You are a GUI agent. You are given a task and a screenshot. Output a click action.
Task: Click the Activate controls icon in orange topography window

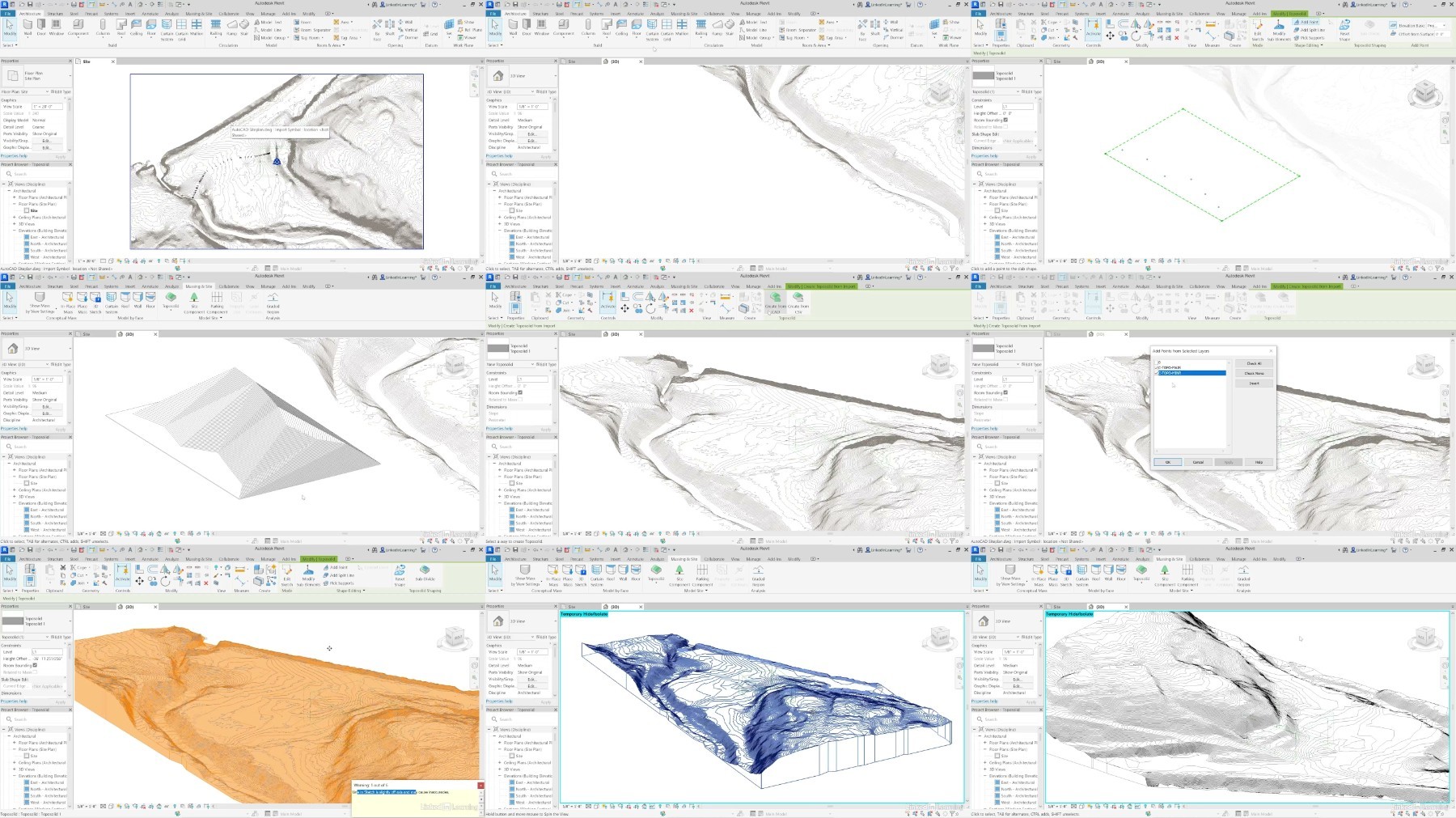tap(122, 574)
